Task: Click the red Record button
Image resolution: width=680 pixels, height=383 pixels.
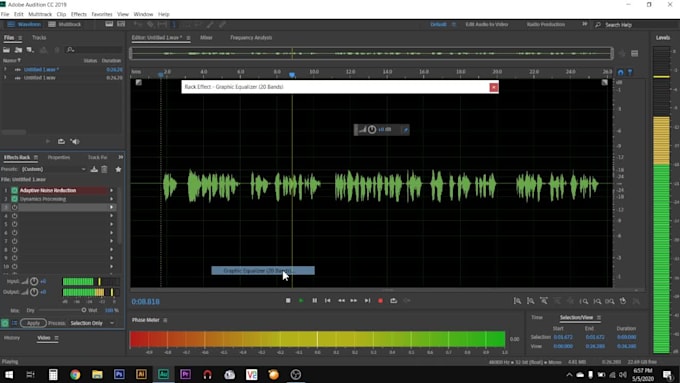Action: point(380,301)
